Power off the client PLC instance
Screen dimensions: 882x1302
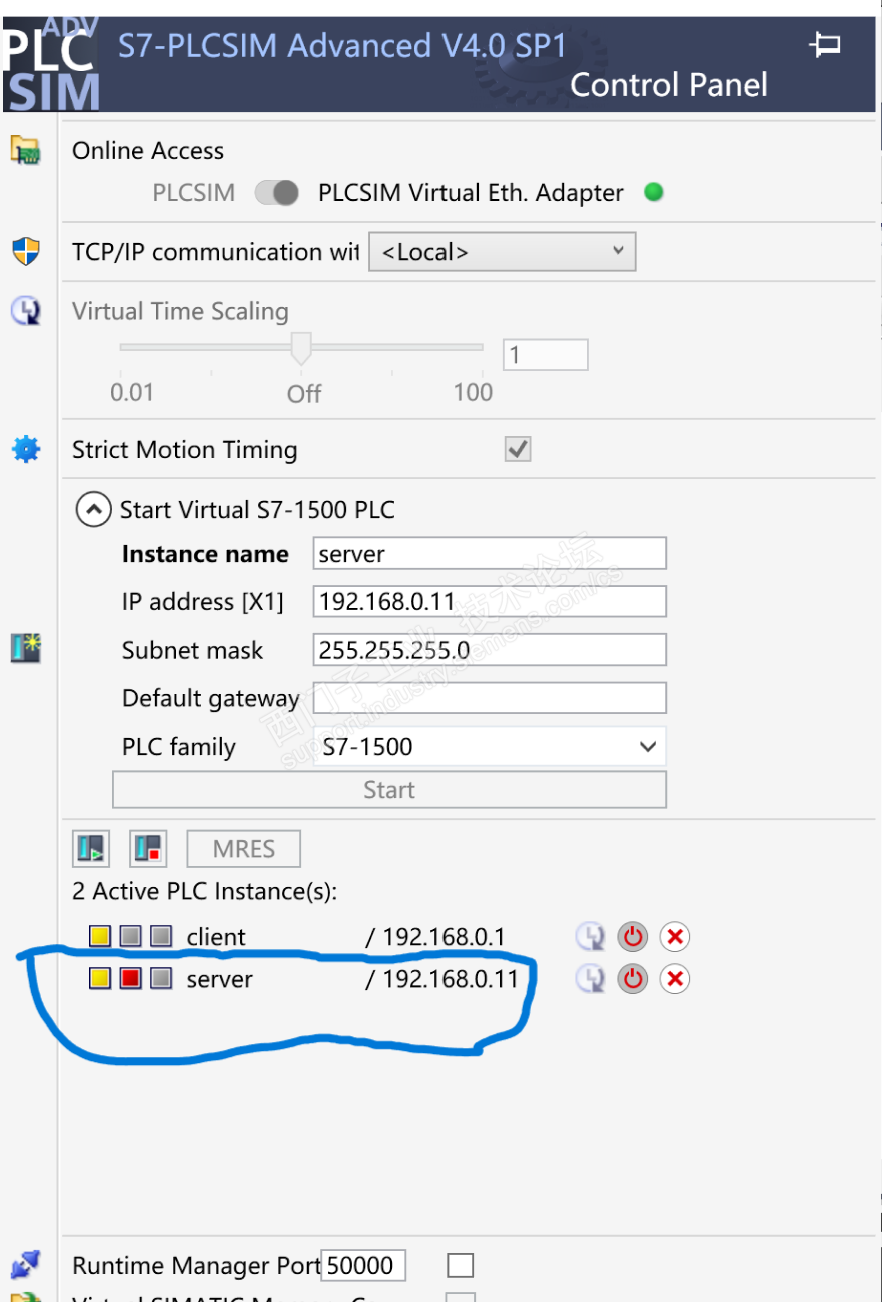coord(632,937)
